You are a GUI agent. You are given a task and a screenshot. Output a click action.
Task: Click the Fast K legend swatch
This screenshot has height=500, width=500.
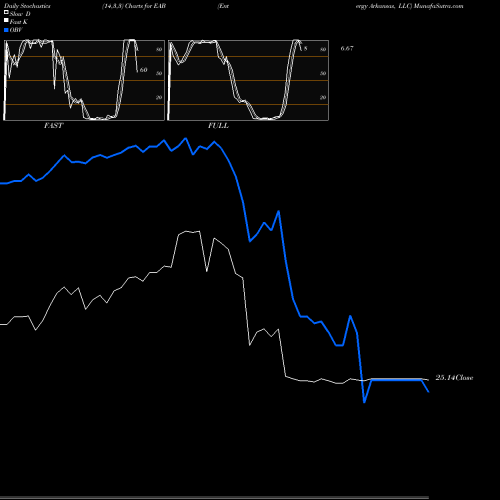coord(6,21)
